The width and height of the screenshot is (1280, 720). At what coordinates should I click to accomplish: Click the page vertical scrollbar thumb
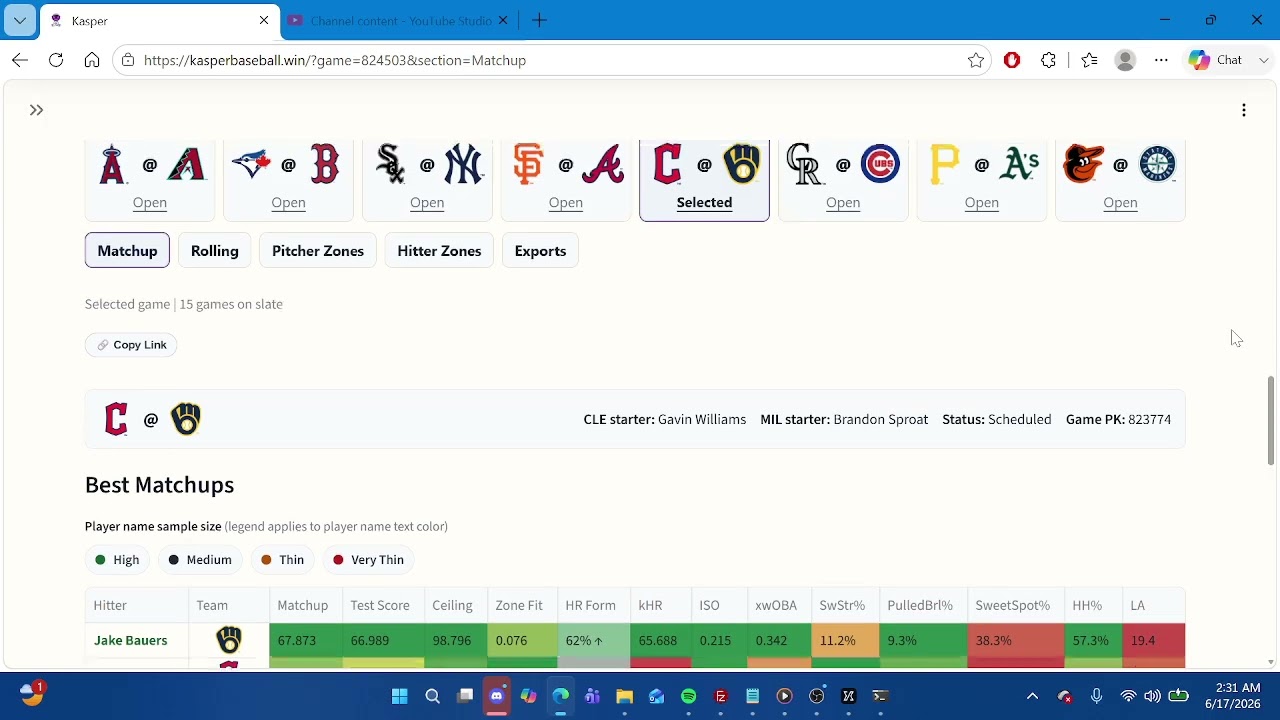[1271, 420]
